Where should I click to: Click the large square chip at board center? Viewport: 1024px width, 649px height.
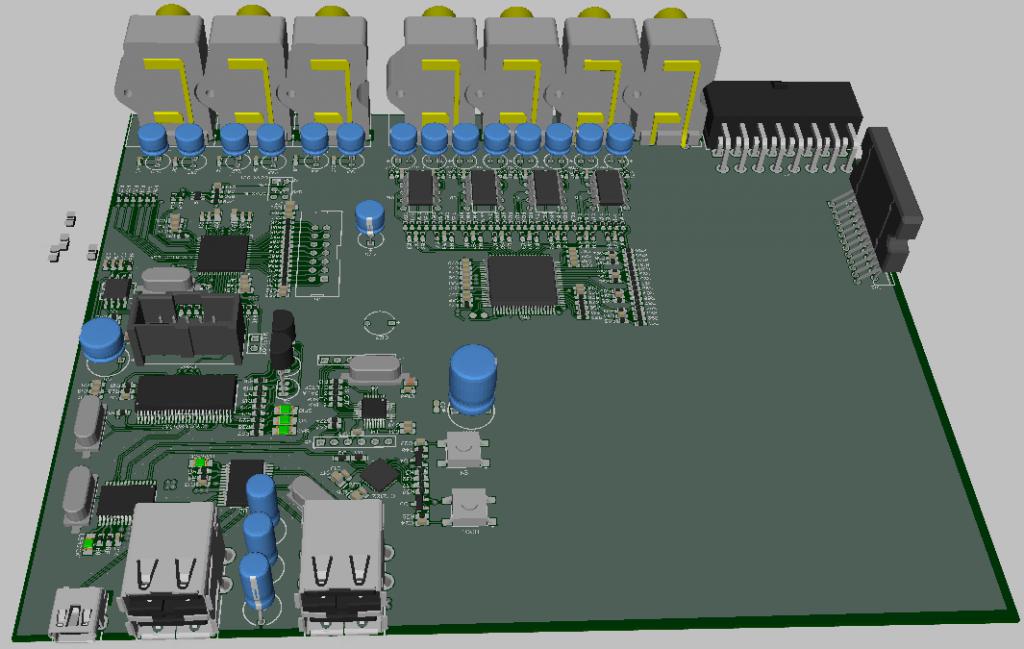(x=521, y=280)
